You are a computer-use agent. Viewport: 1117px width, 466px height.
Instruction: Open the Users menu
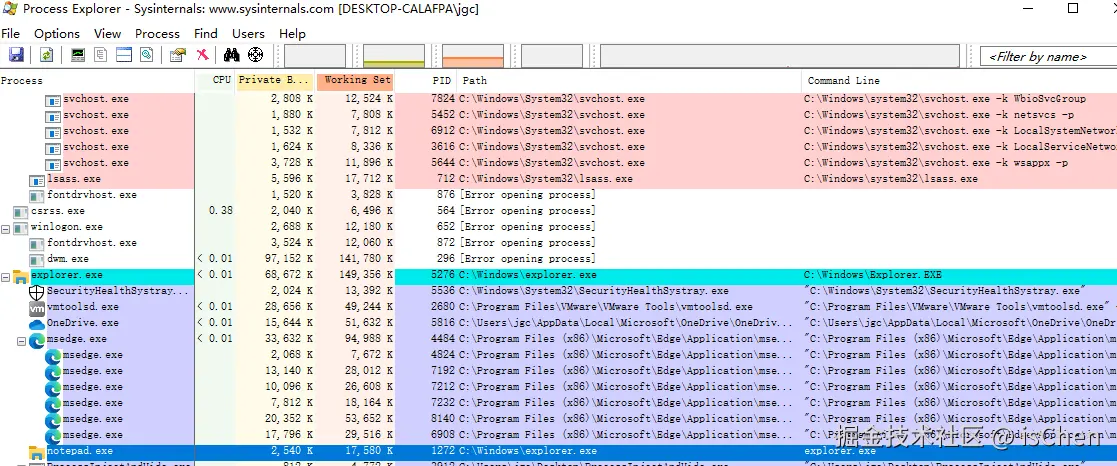pyautogui.click(x=248, y=33)
